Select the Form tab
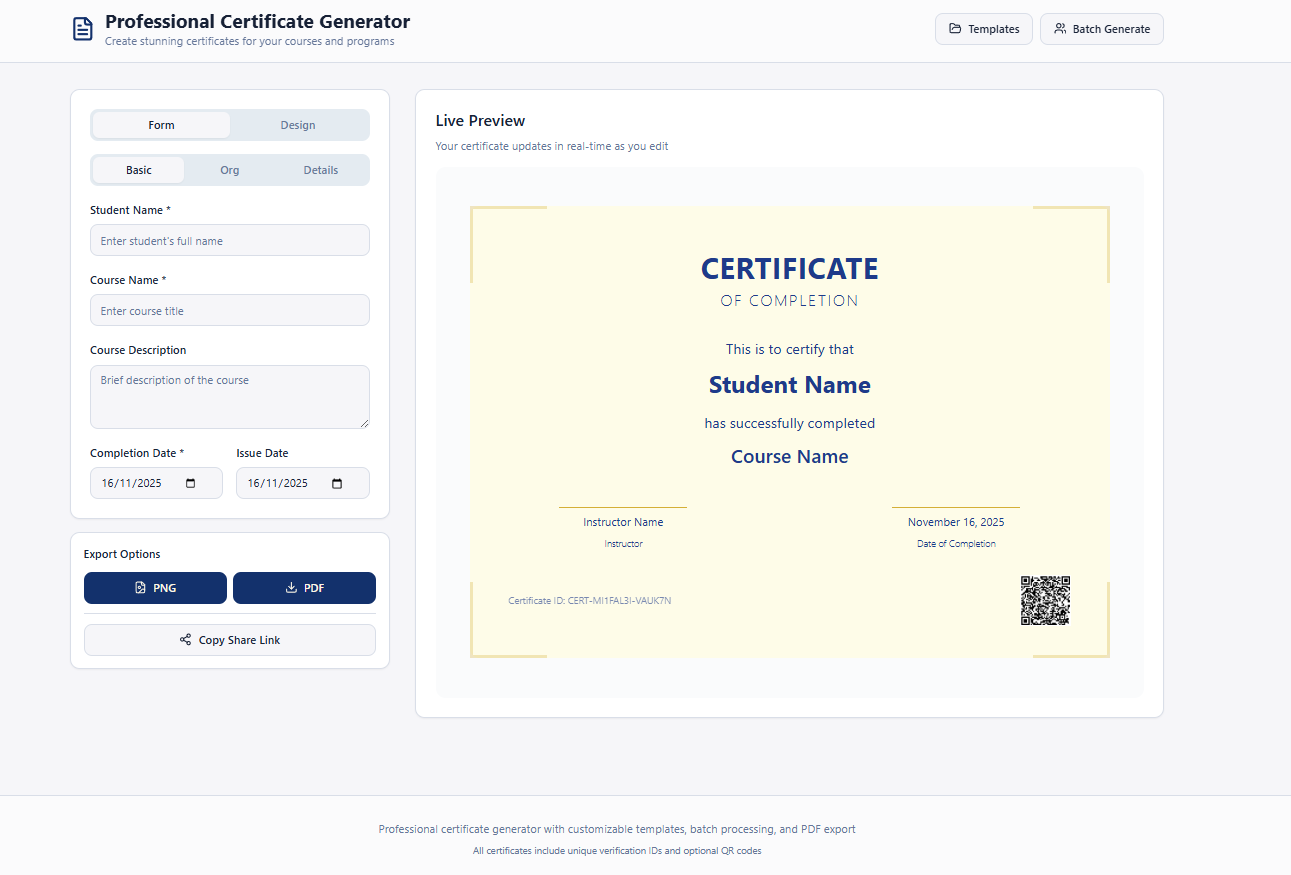 pos(161,125)
